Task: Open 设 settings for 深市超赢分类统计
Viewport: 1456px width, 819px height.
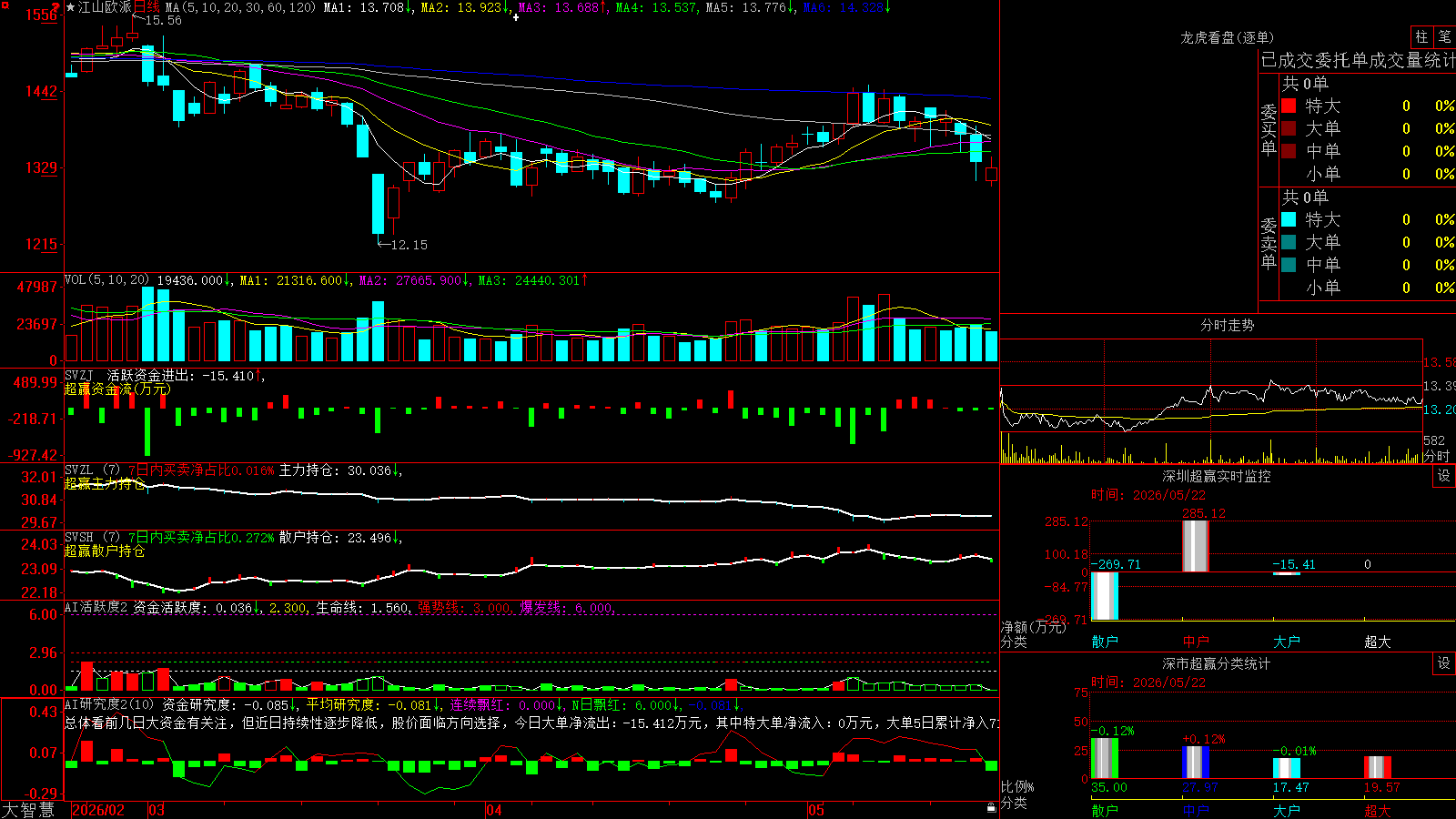Action: [x=1444, y=663]
